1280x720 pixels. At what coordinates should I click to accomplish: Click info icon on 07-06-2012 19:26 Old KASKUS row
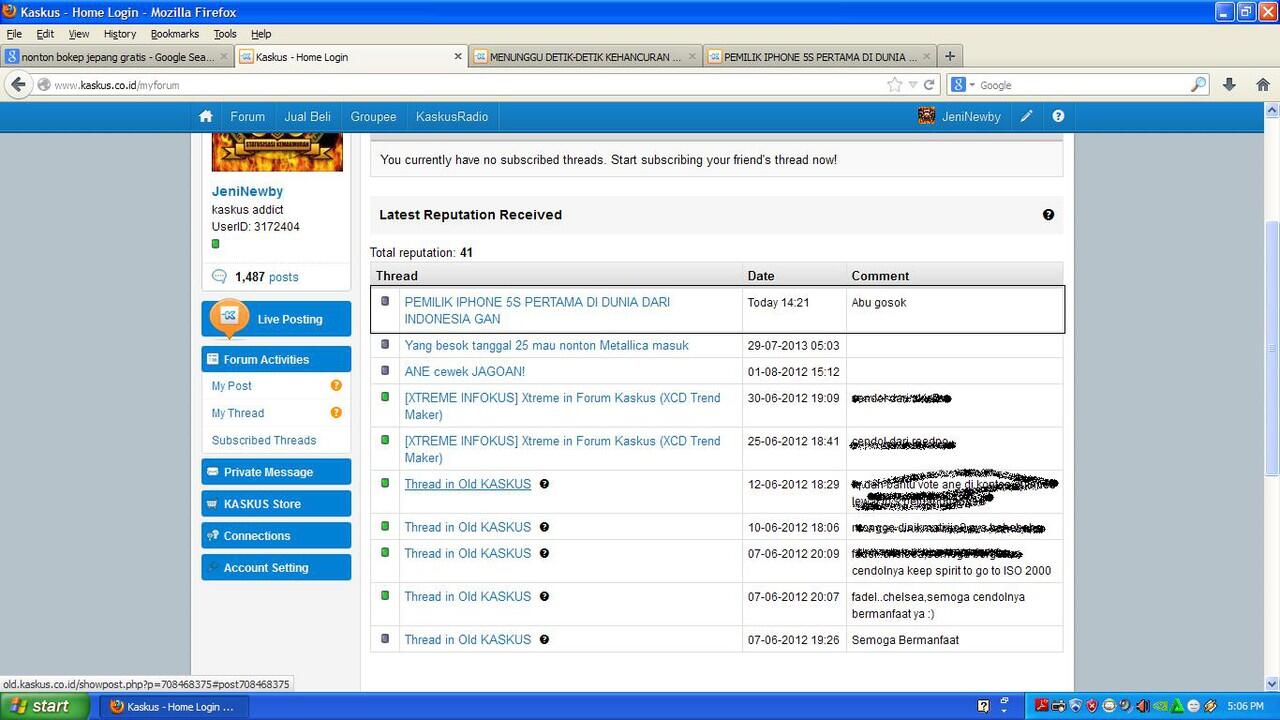pyautogui.click(x=544, y=638)
